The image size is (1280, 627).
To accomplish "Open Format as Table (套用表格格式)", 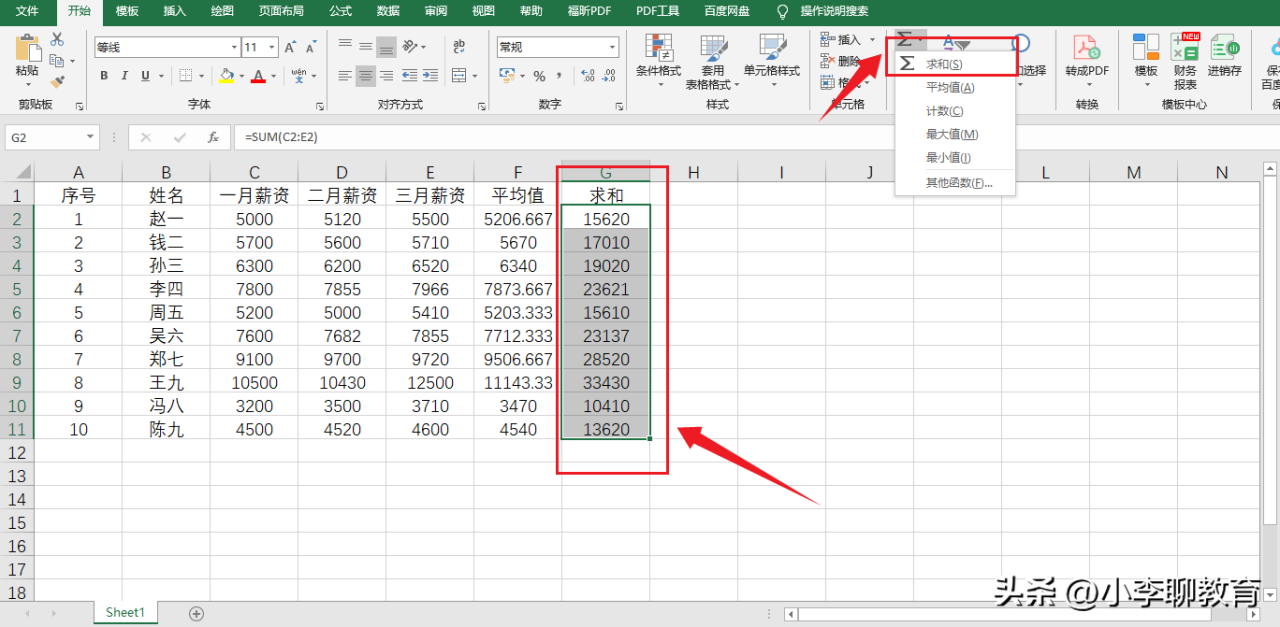I will [713, 62].
